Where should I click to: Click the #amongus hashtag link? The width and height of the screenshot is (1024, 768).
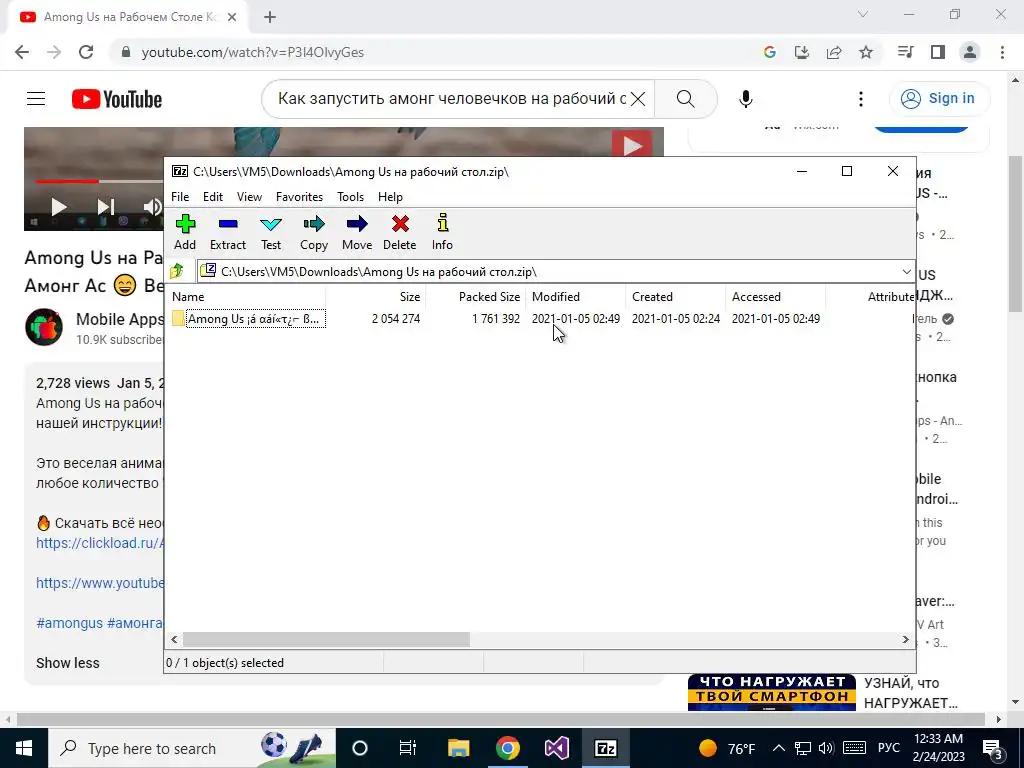pyautogui.click(x=69, y=623)
